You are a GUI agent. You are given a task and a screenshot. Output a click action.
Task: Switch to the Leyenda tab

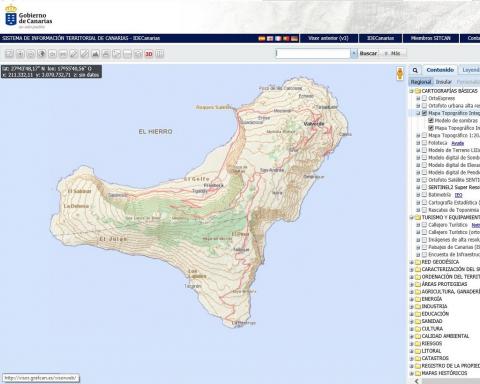[471, 70]
